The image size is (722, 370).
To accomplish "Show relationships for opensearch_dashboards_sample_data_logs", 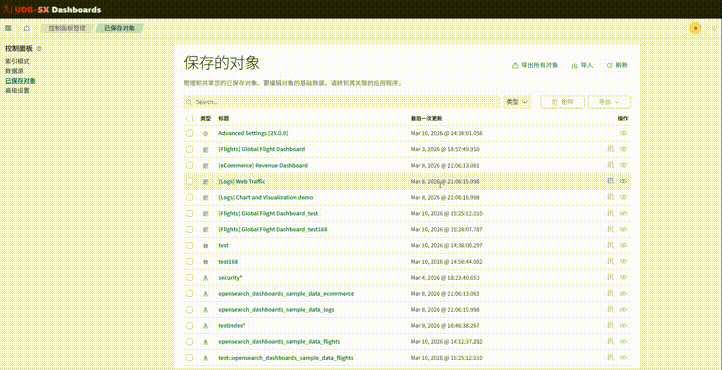I will (623, 310).
